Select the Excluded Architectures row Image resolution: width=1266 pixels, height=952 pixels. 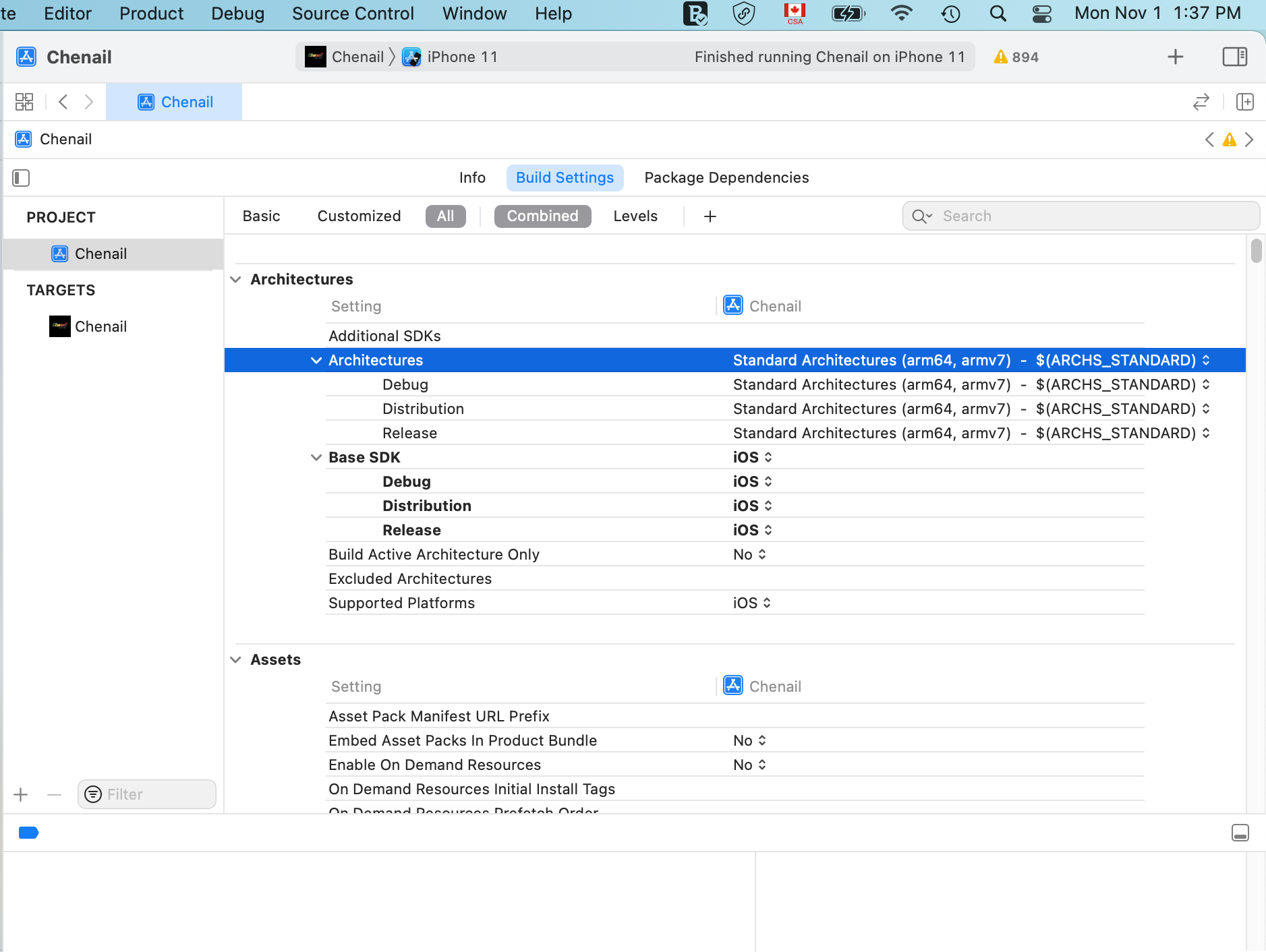coord(735,578)
